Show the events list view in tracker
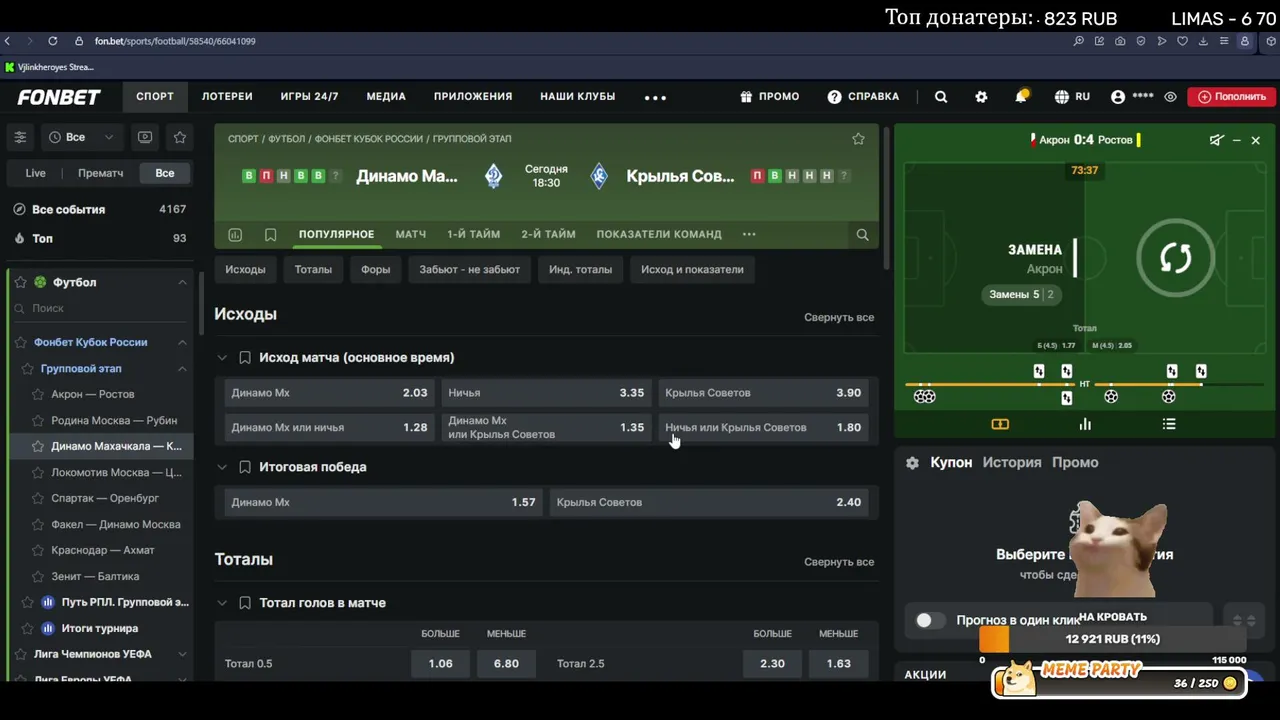This screenshot has width=1280, height=720. tap(1169, 424)
